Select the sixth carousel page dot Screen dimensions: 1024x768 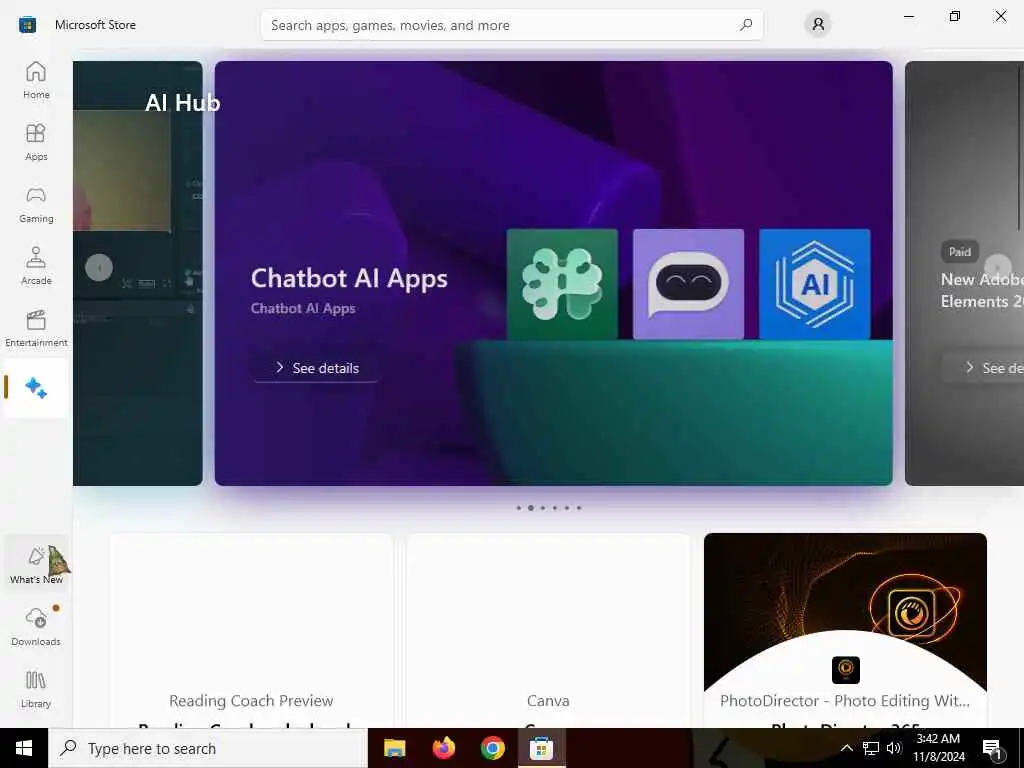click(x=579, y=507)
